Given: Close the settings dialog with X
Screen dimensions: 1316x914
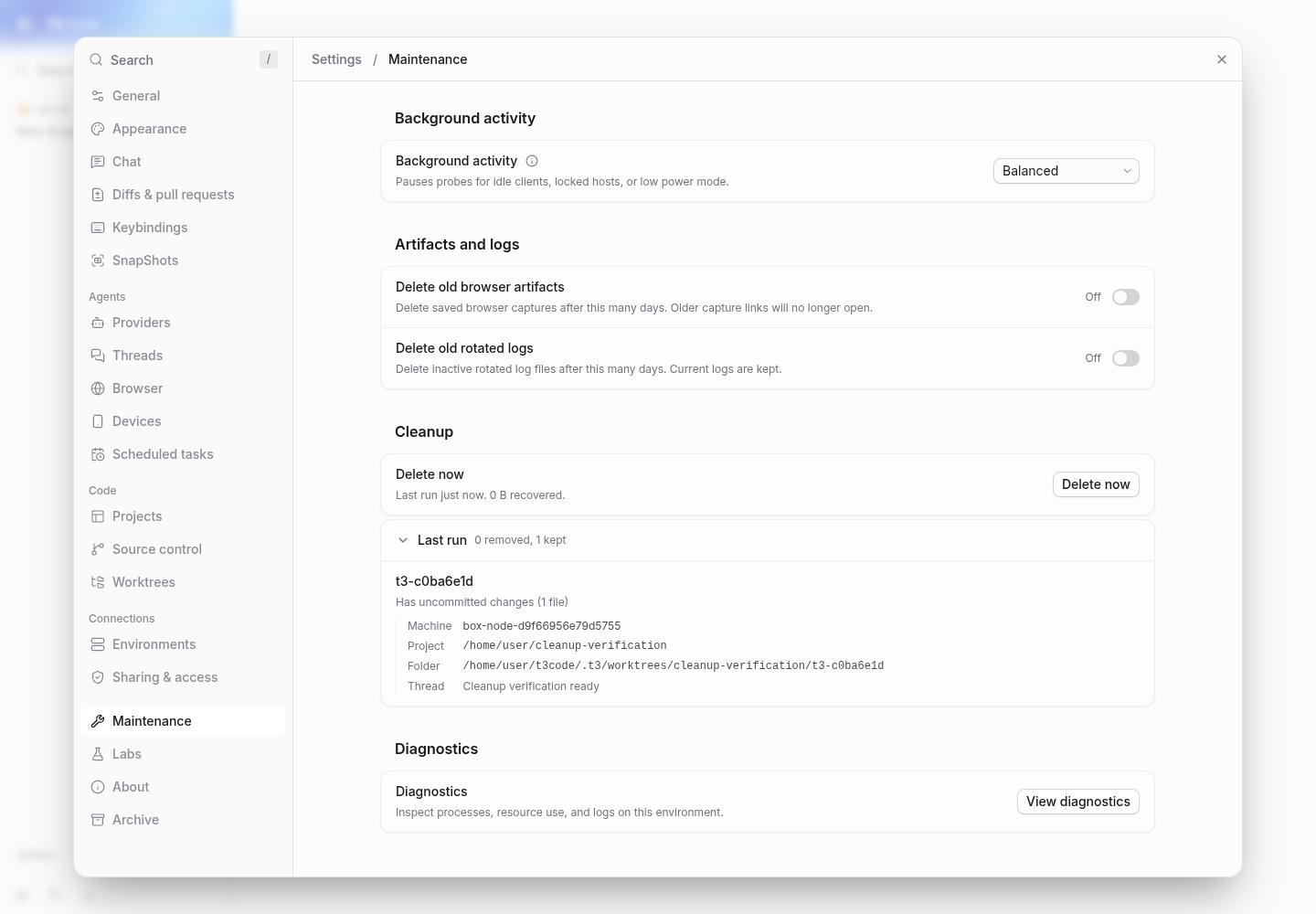Looking at the screenshot, I should tap(1222, 59).
